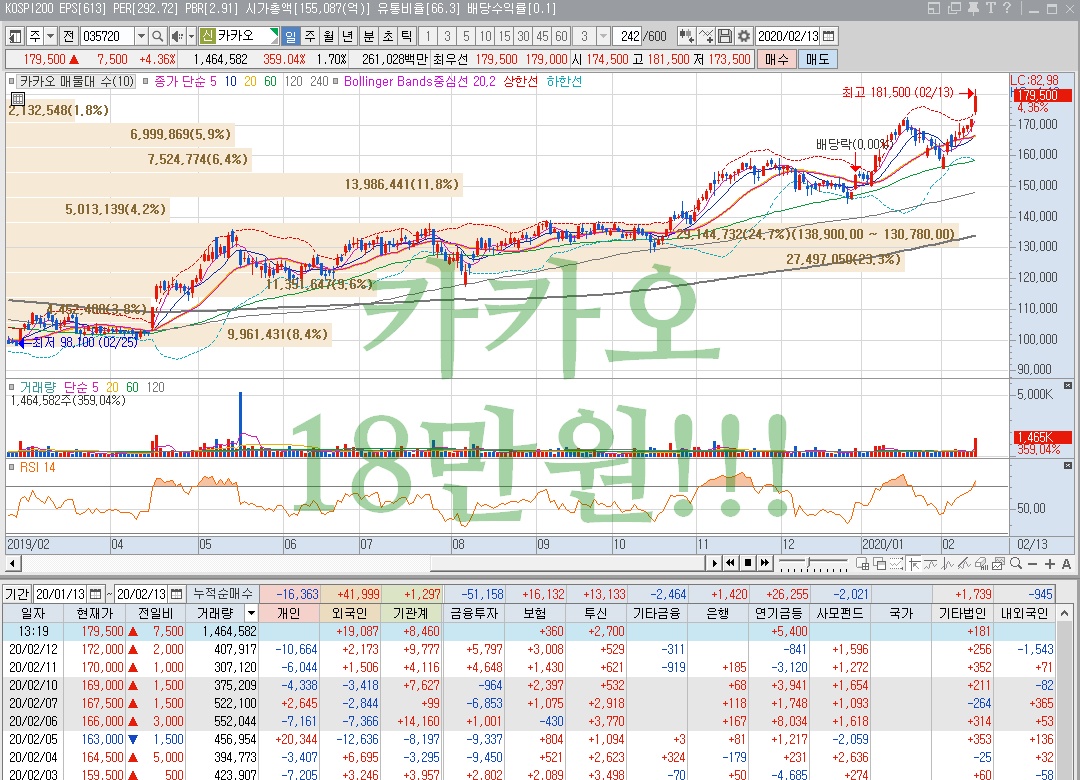Select 일 daily period tab
Screen dimensions: 1080x780
tap(291, 37)
